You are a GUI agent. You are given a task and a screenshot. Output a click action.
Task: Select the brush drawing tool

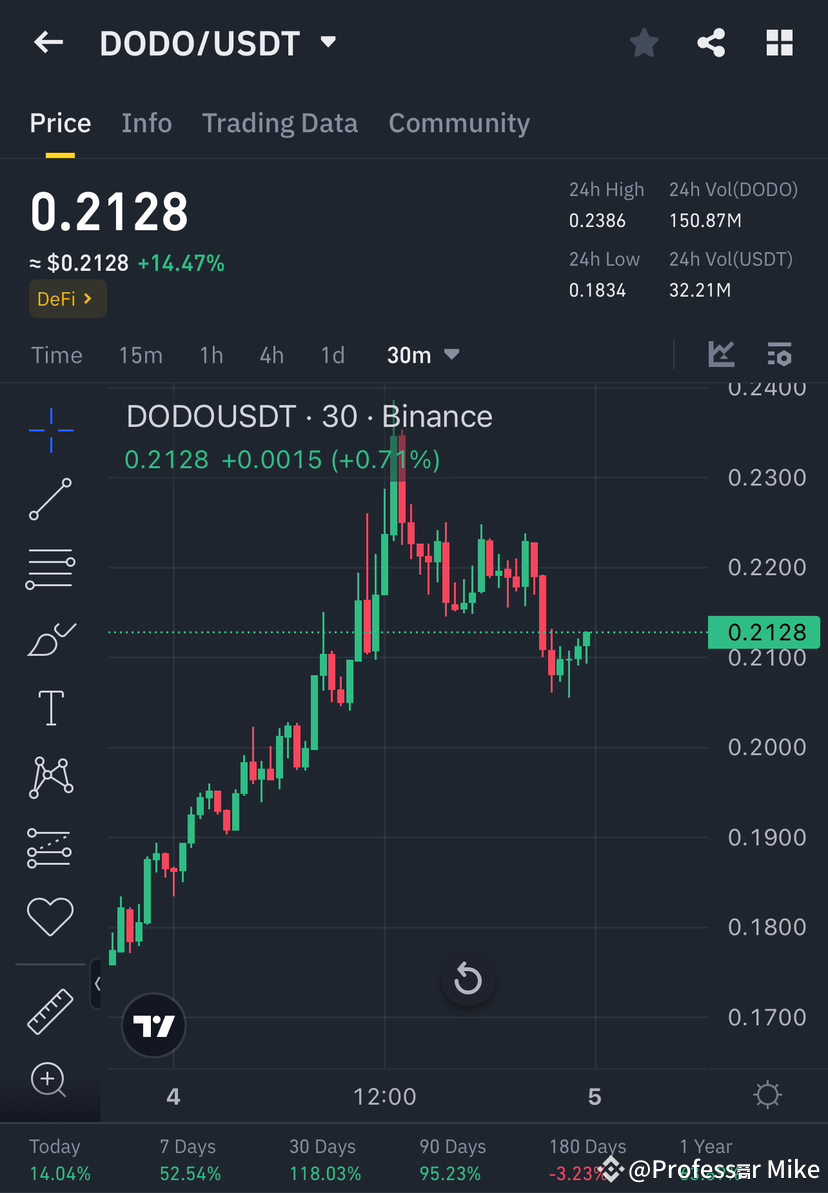point(50,639)
